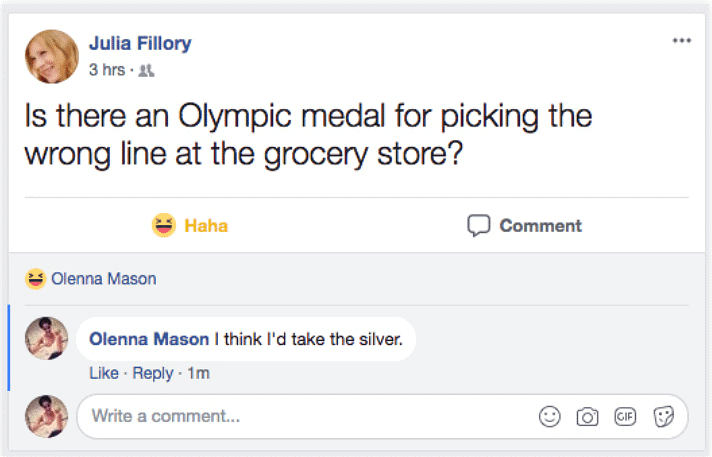This screenshot has height=457, width=712.
Task: Click the Haha reaction button
Action: [190, 226]
